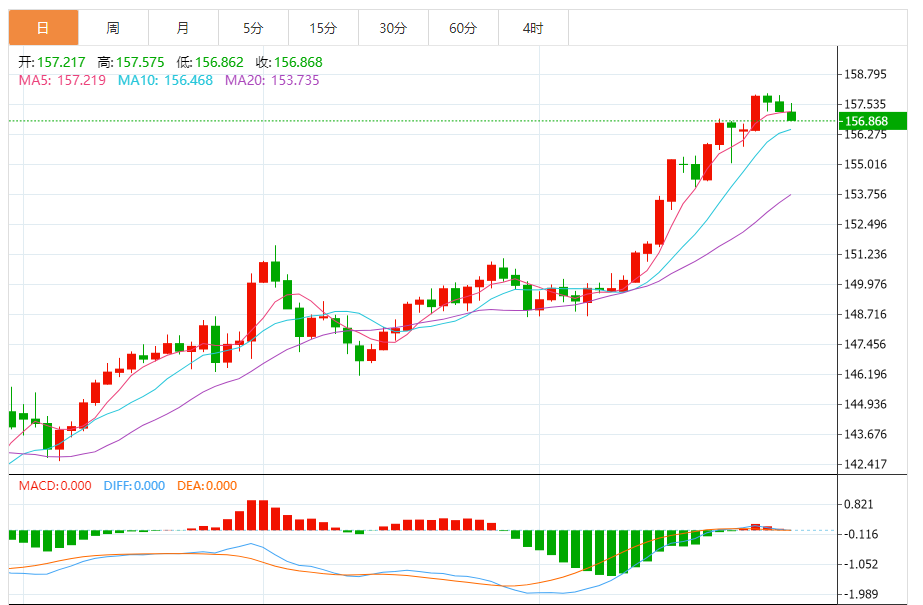Screen dimensions: 923x605
Task: Click the 144.936 price axis label
Action: pyautogui.click(x=865, y=404)
